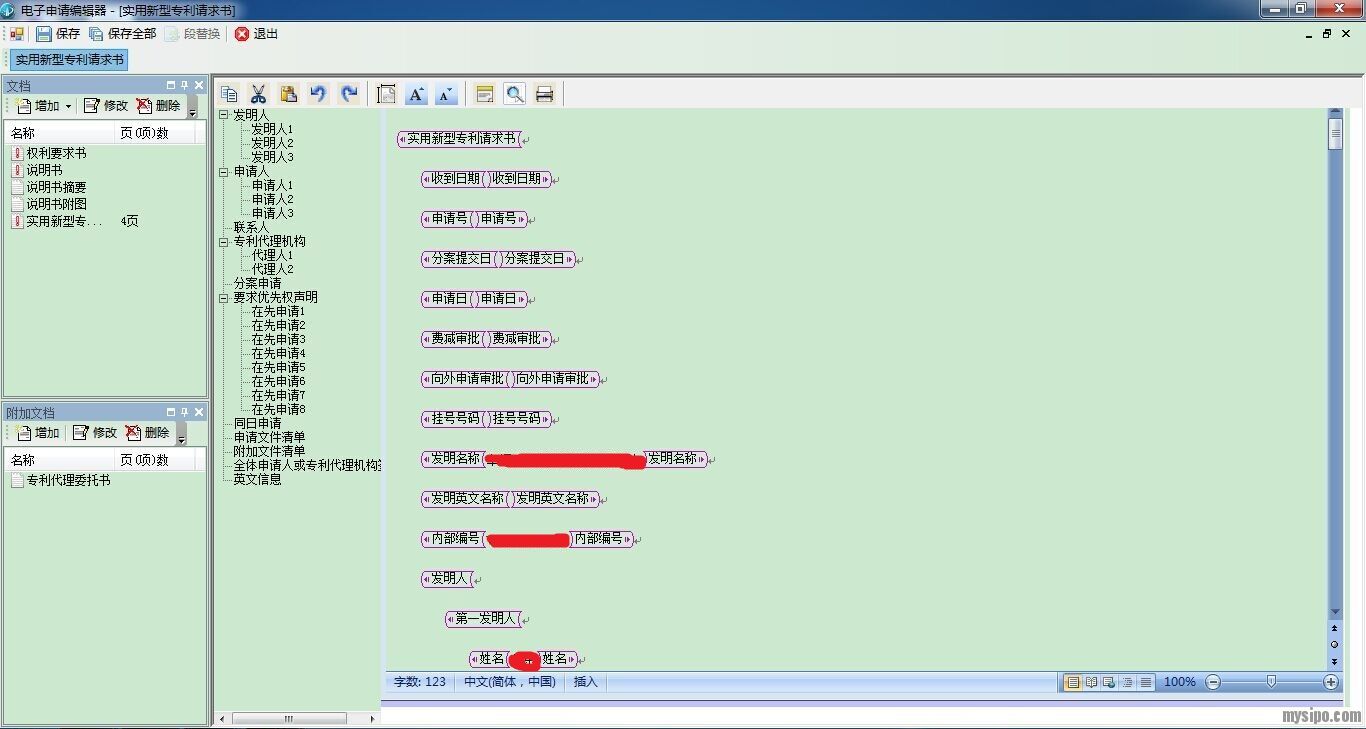1366x729 pixels.
Task: Decrease font size with shrink-A icon
Action: coord(446,94)
